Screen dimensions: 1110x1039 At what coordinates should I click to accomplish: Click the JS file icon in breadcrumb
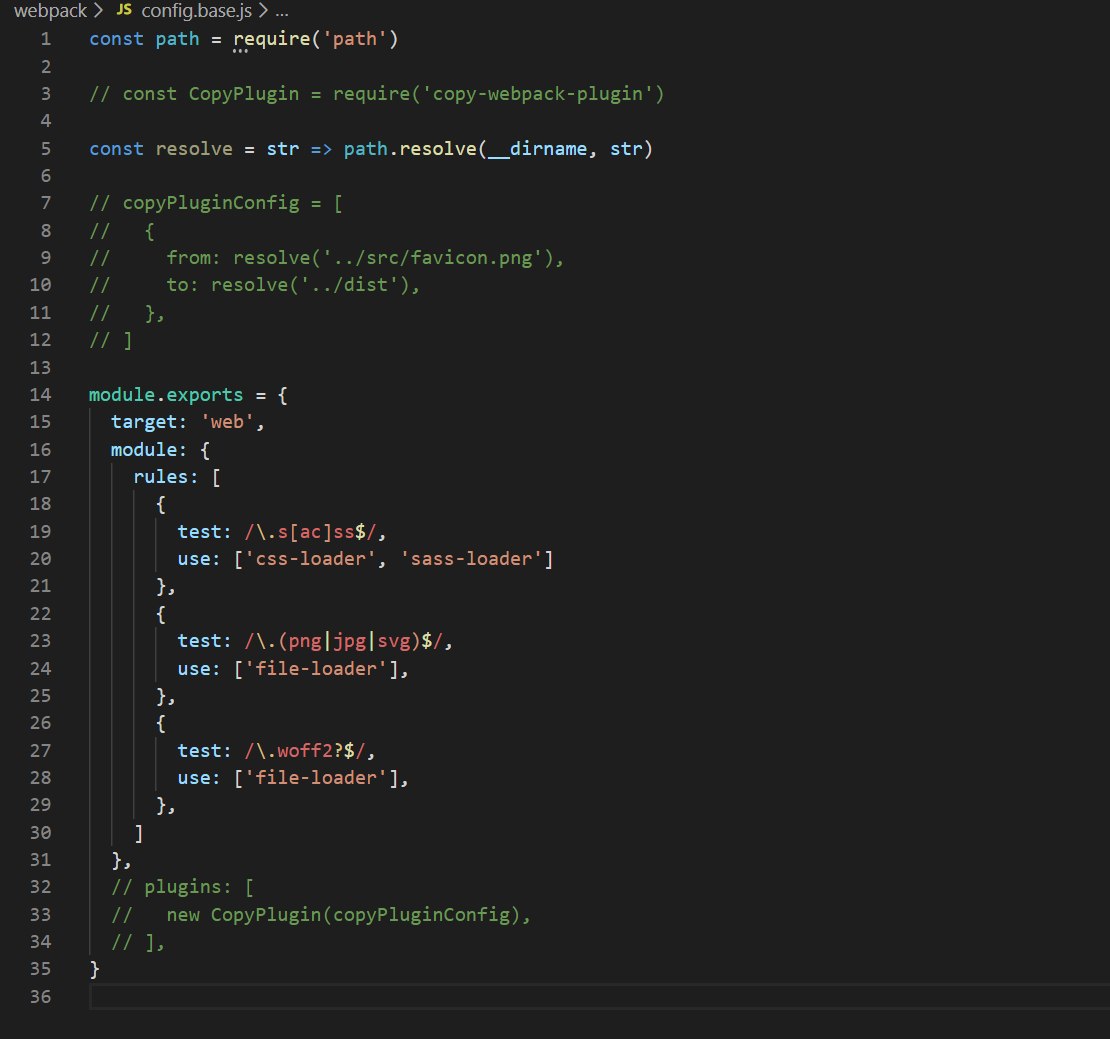tap(124, 10)
